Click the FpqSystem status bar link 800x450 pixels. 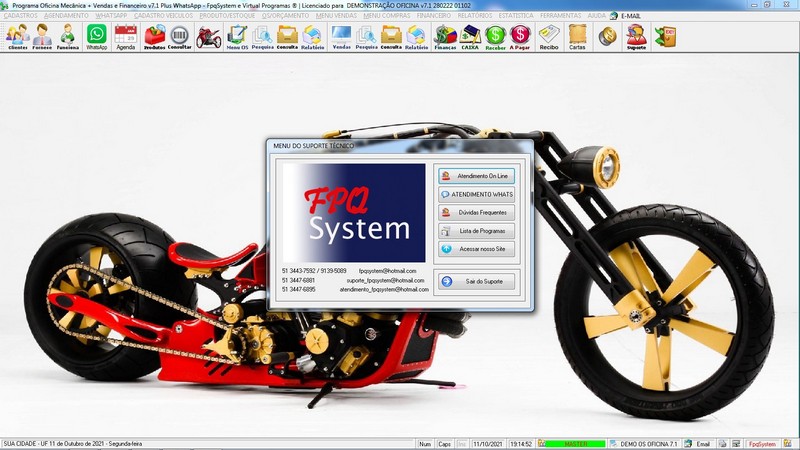pyautogui.click(x=762, y=444)
